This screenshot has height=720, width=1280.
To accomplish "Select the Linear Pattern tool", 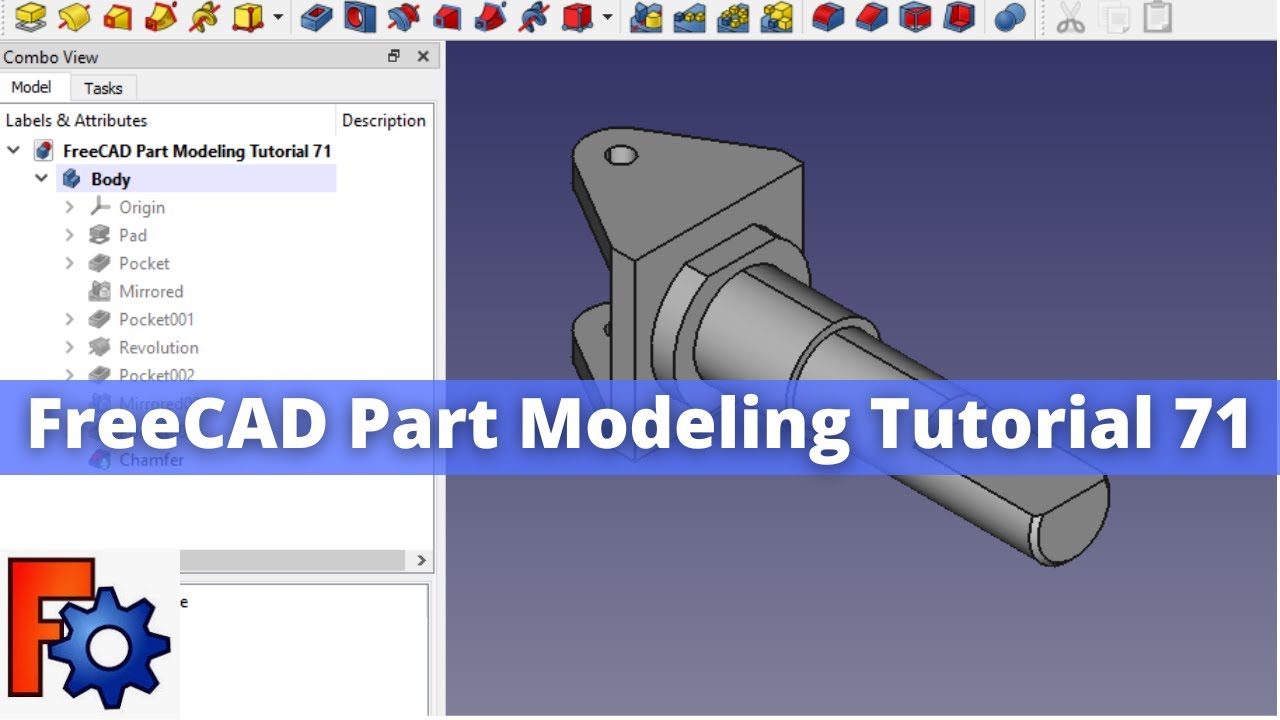I will pyautogui.click(x=690, y=16).
